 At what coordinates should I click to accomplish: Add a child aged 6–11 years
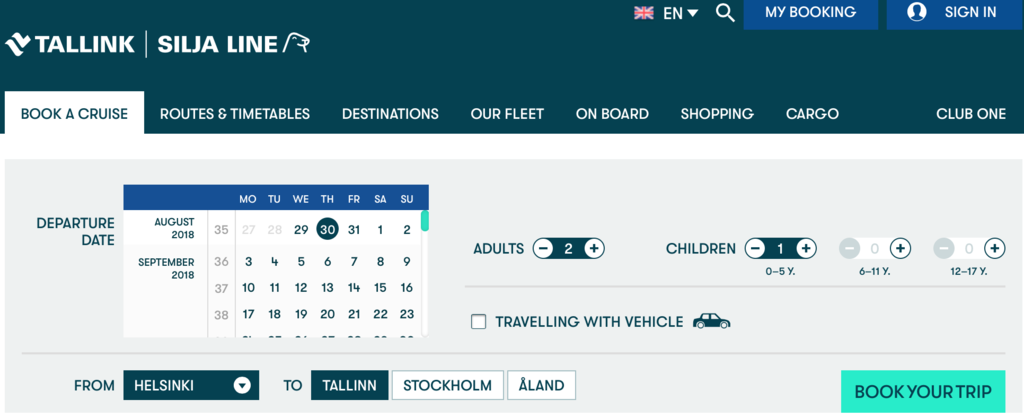tap(900, 248)
